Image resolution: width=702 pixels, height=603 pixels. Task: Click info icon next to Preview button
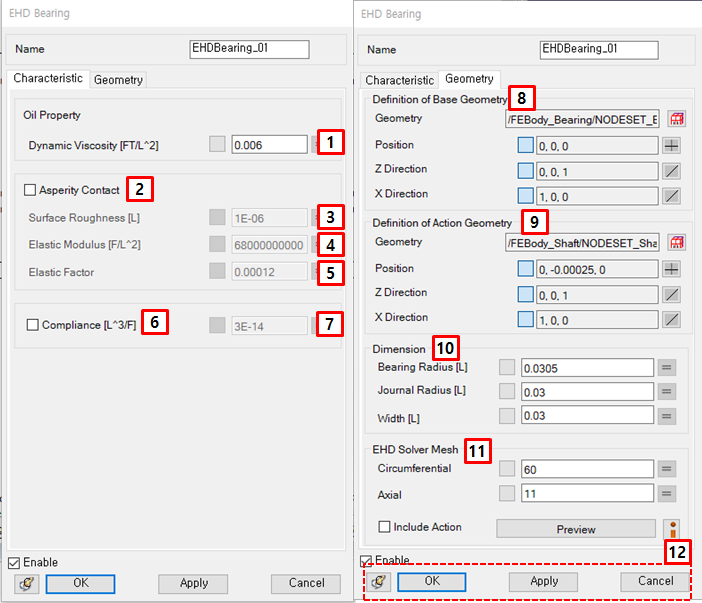point(672,529)
